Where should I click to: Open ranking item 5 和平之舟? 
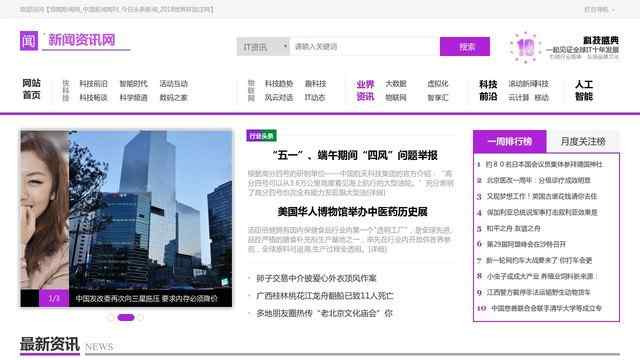[x=513, y=228]
